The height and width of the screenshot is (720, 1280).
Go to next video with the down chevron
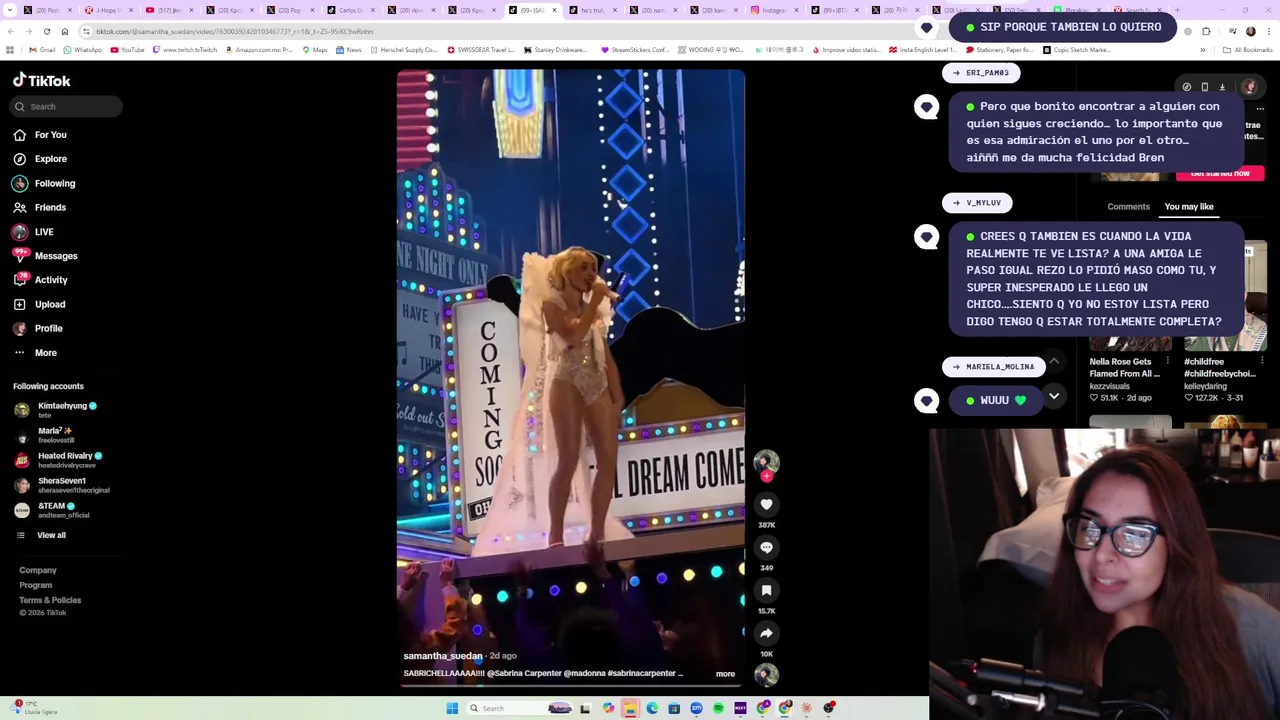1054,397
